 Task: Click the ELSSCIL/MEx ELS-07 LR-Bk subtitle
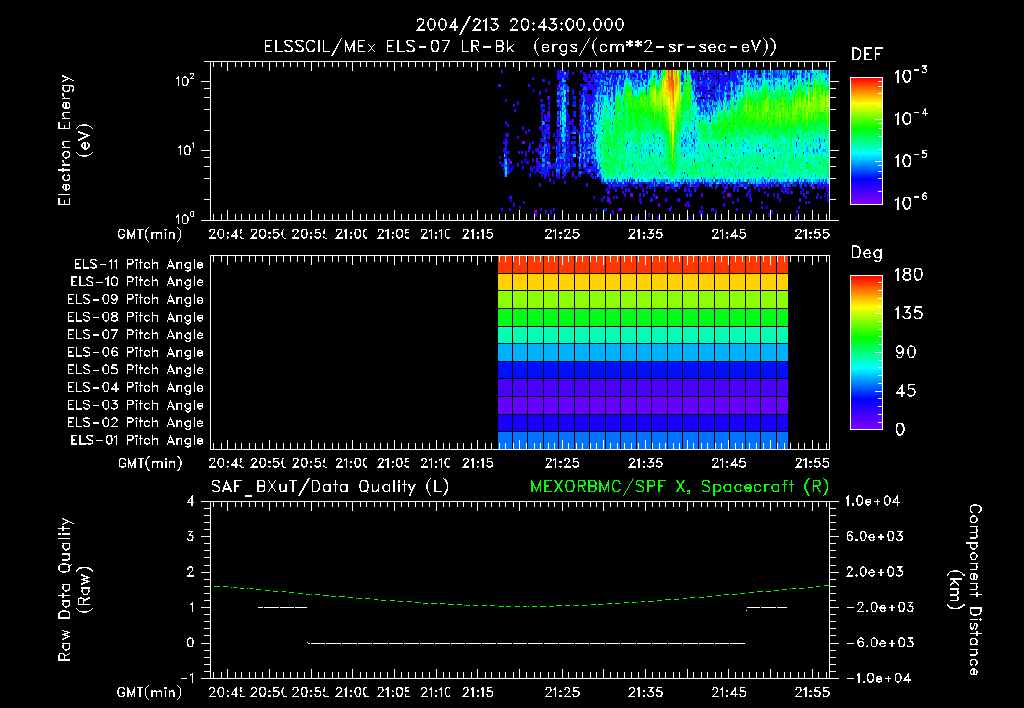(x=389, y=47)
